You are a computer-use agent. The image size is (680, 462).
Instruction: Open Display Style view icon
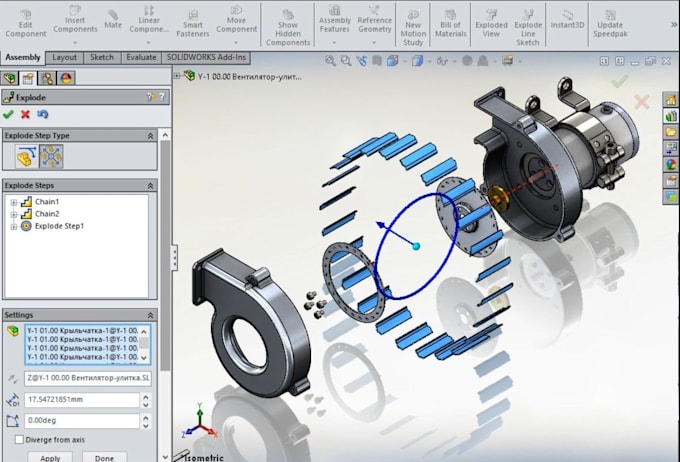coord(417,61)
